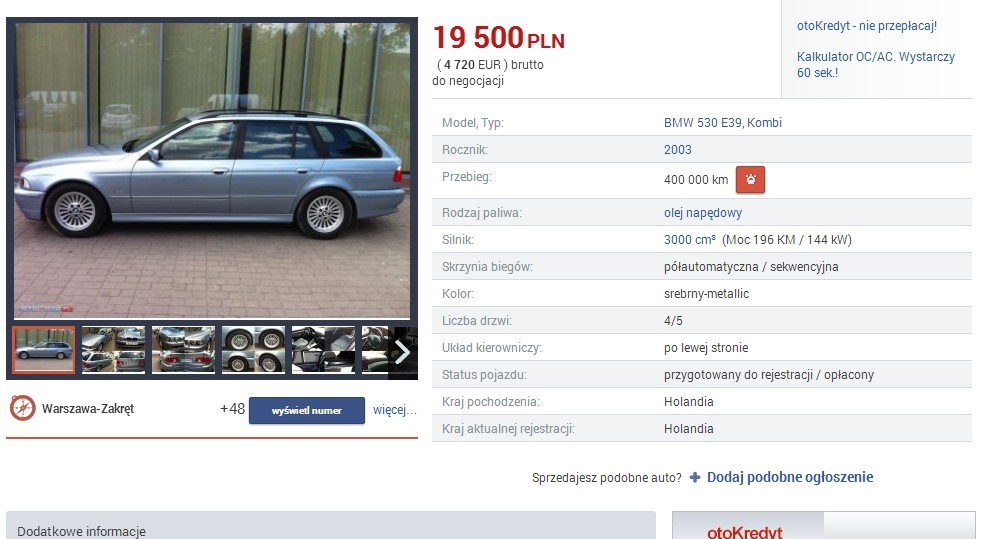Click the olej napędowy fuel link
Image resolution: width=987 pixels, height=539 pixels.
click(702, 213)
